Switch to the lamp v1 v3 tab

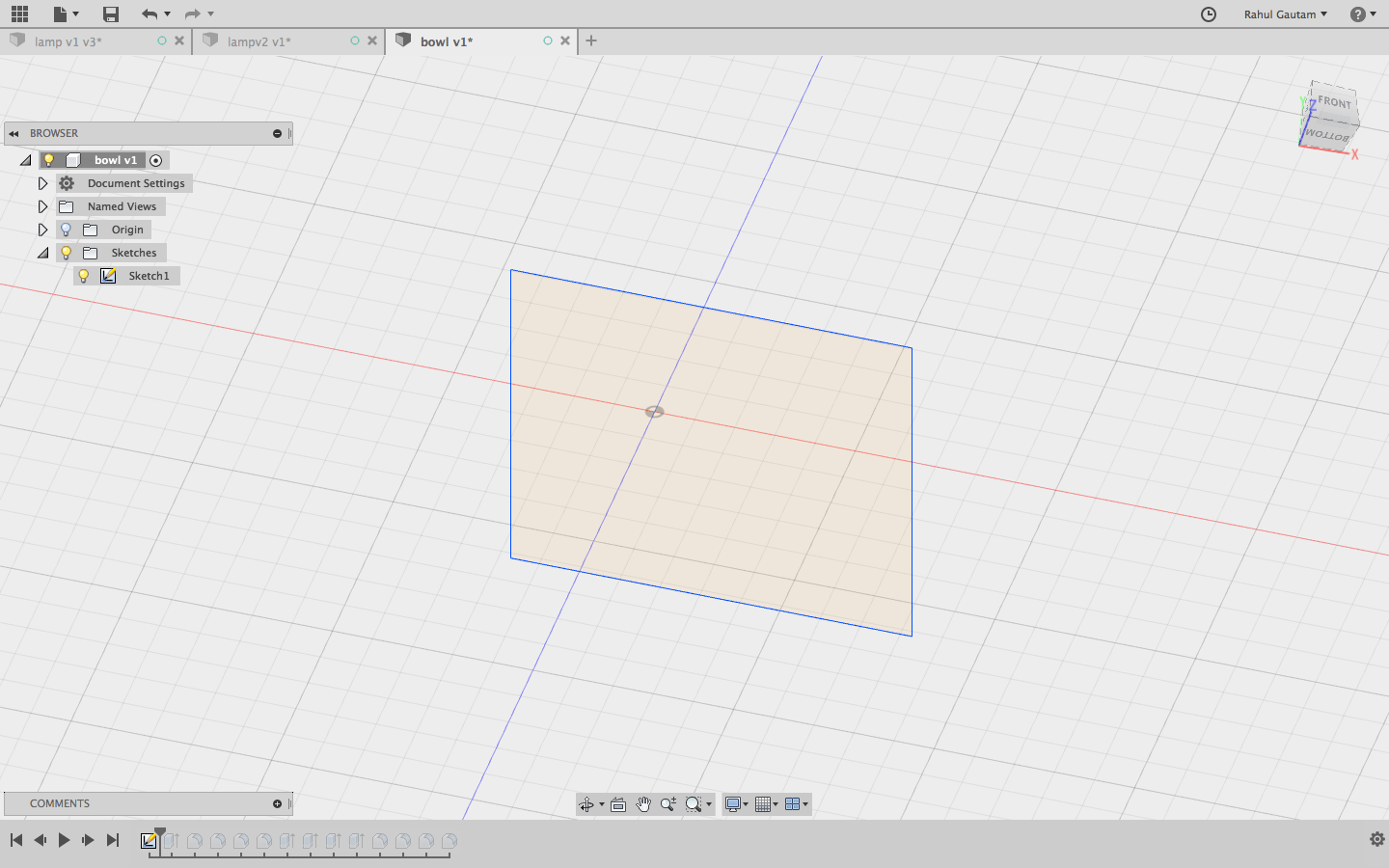pyautogui.click(x=68, y=41)
